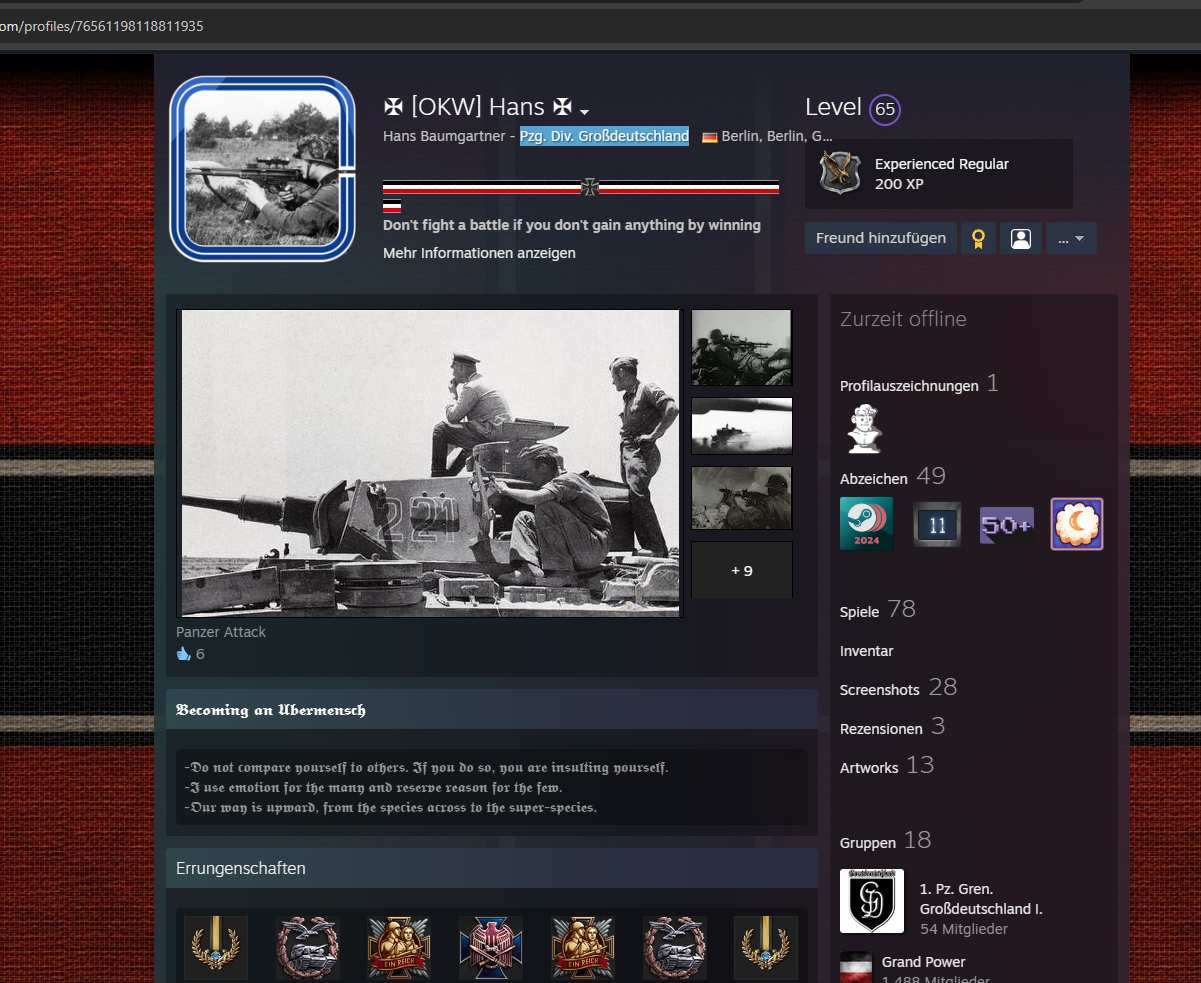Click the browser address bar URL

[102, 26]
